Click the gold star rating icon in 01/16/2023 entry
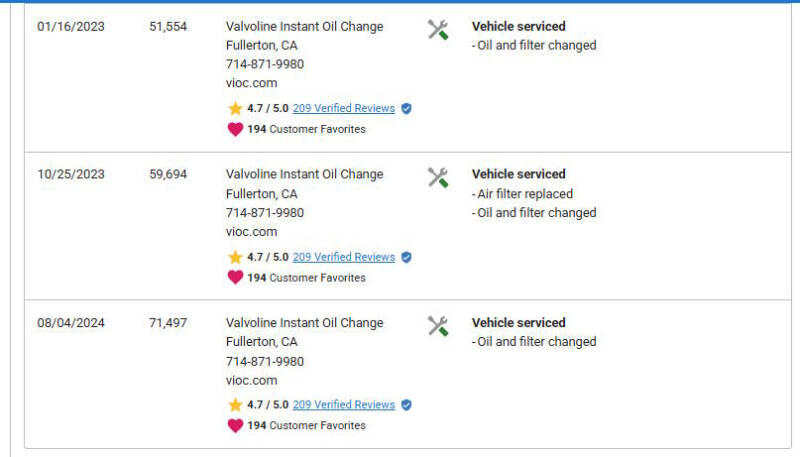This screenshot has height=457, width=800. [235, 109]
